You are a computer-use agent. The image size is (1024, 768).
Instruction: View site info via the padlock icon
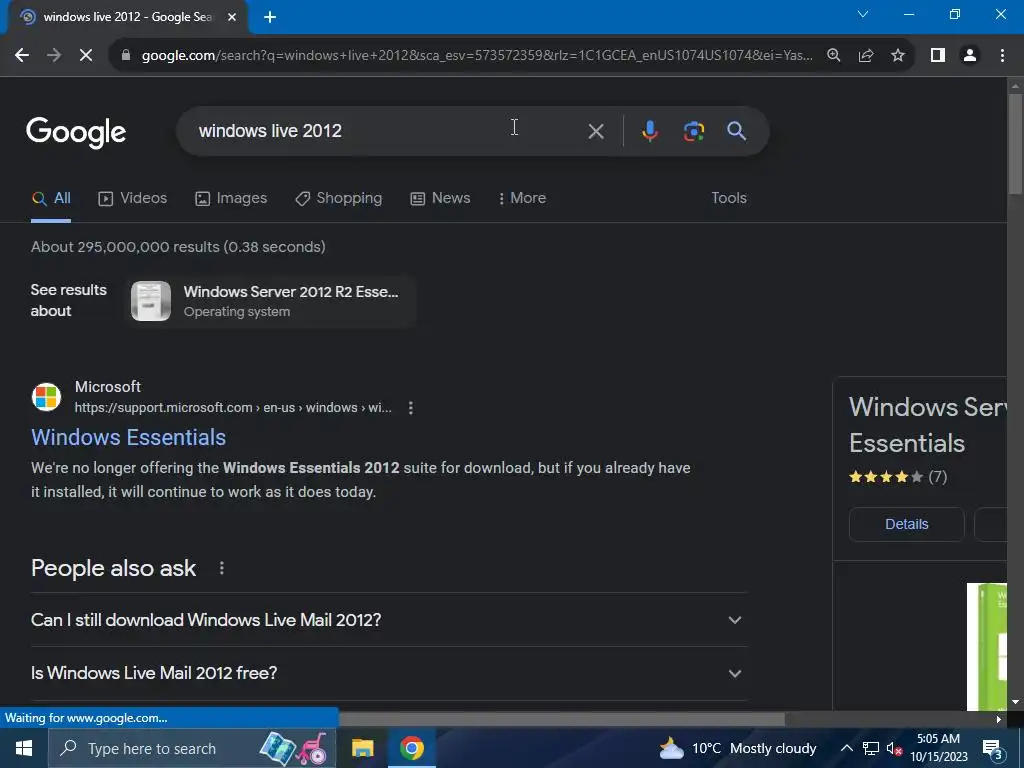click(126, 56)
